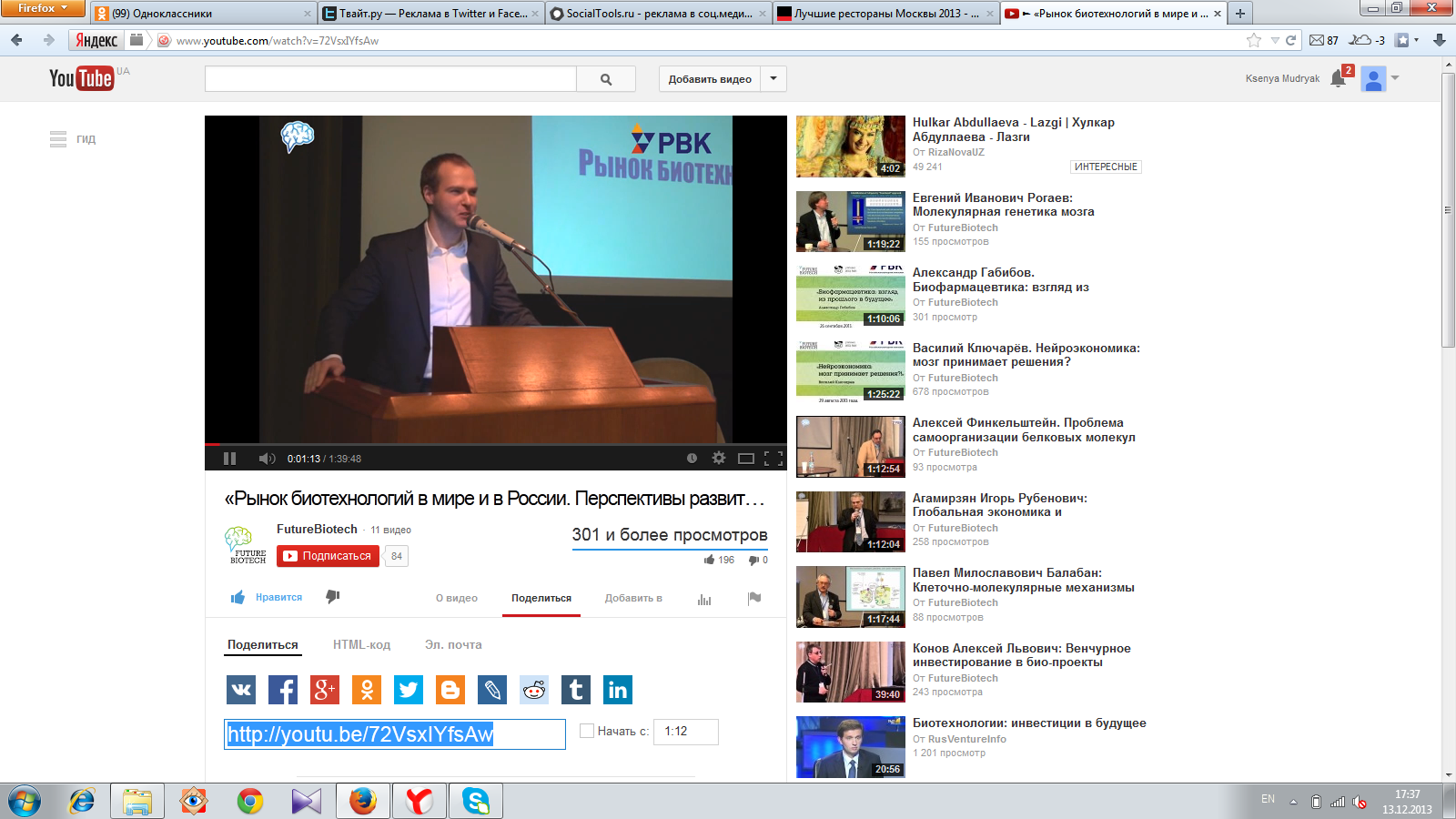Open Internet Explorer from taskbar
Image resolution: width=1456 pixels, height=819 pixels.
click(82, 802)
